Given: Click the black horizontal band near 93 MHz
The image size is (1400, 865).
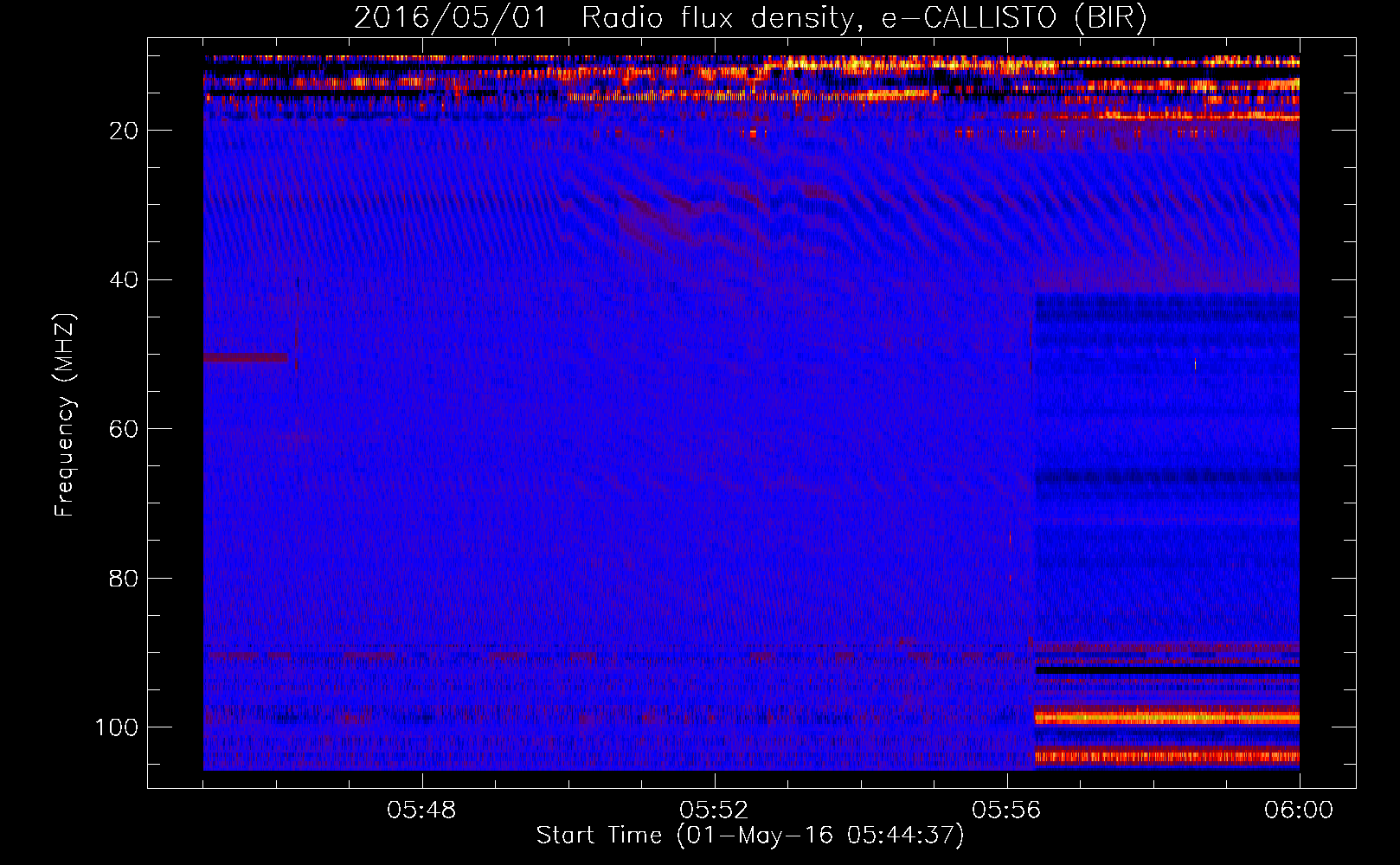Looking at the screenshot, I should 1167,670.
